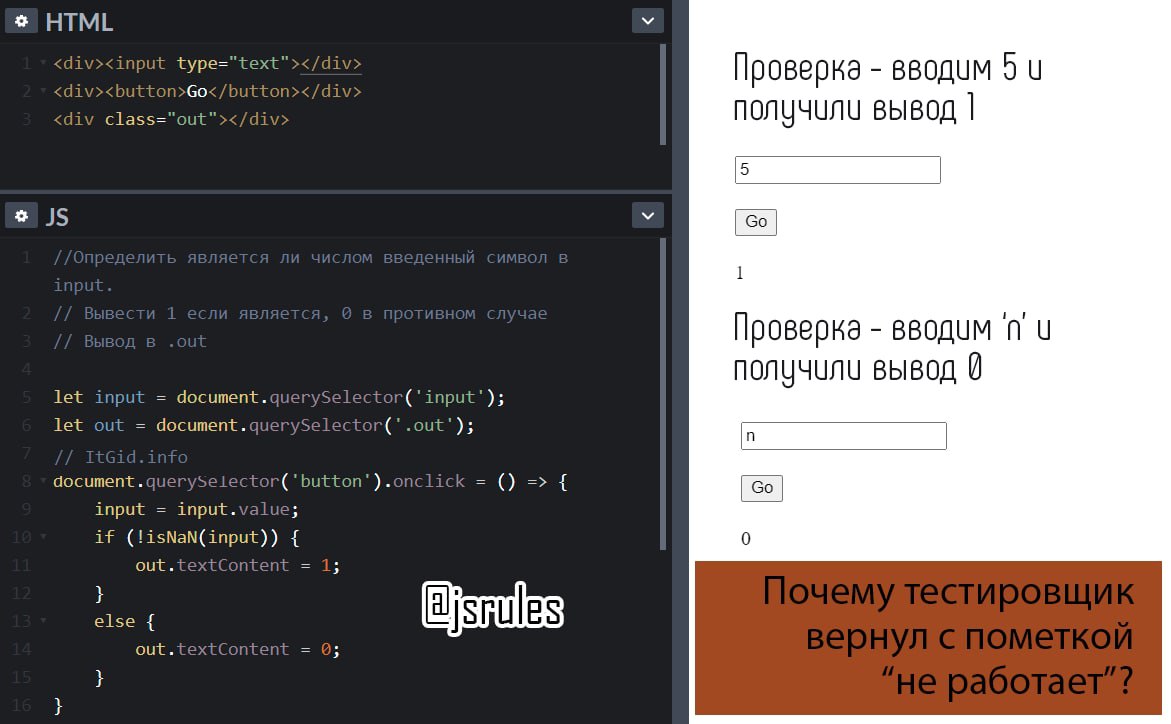The width and height of the screenshot is (1171, 724).
Task: Open the HTML panel settings gear
Action: tap(22, 21)
